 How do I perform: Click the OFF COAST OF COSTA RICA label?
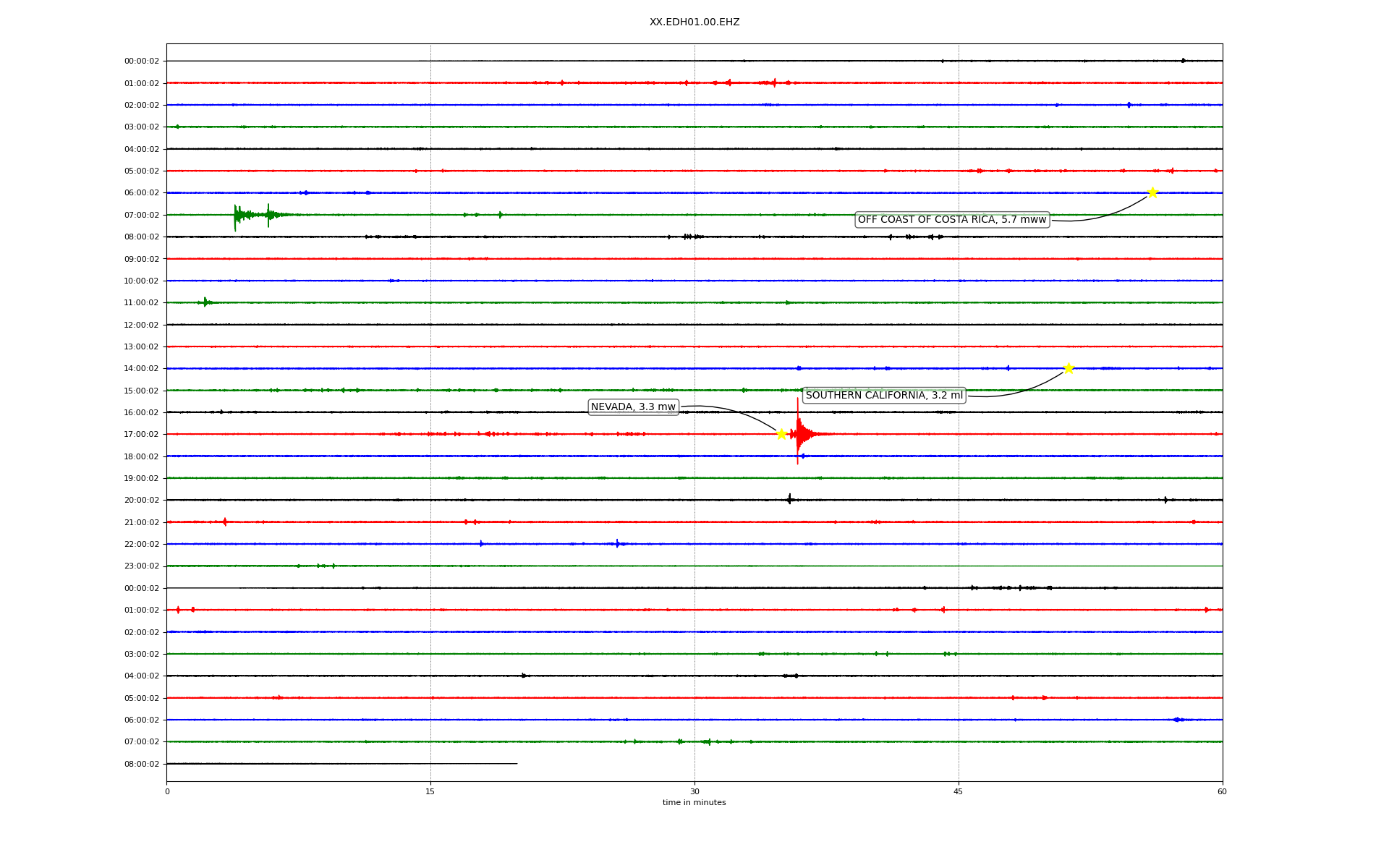tap(951, 220)
